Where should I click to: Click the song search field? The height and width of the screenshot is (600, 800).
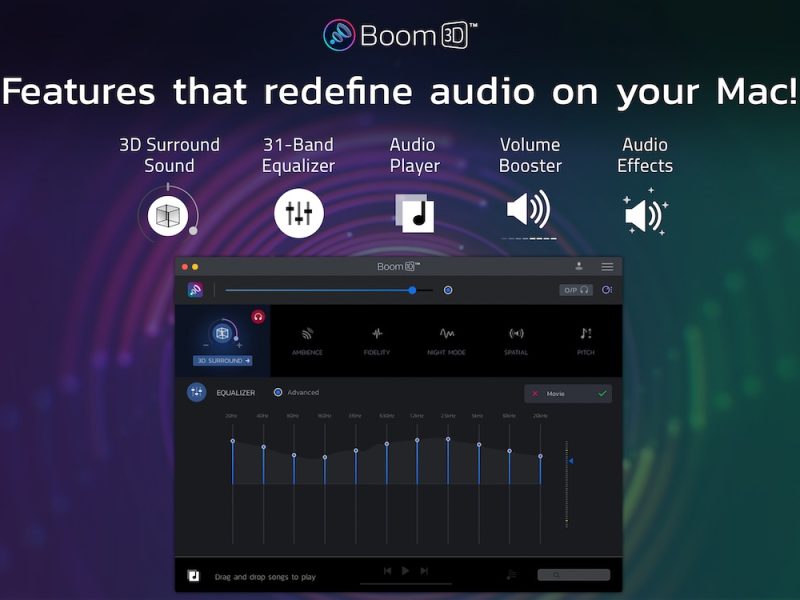click(x=573, y=575)
